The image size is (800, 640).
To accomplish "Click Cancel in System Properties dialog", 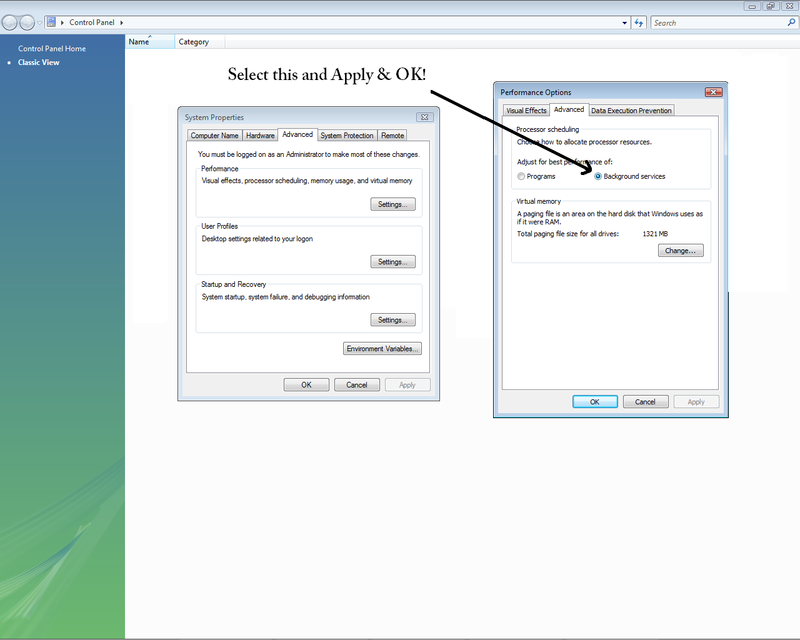I will 357,385.
